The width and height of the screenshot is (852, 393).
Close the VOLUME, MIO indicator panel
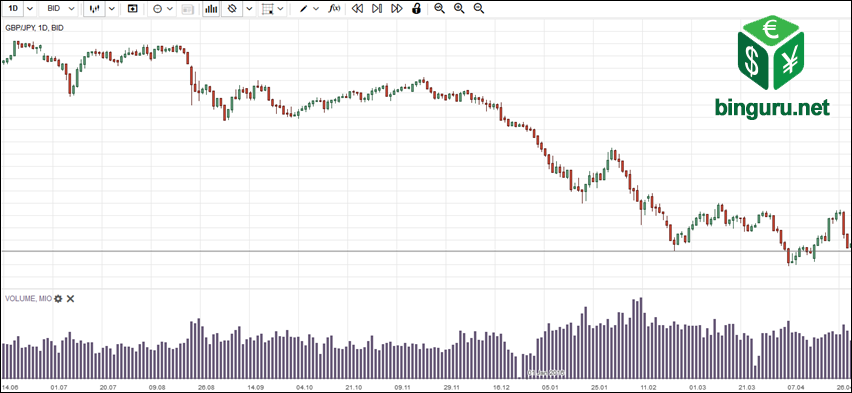(70, 298)
